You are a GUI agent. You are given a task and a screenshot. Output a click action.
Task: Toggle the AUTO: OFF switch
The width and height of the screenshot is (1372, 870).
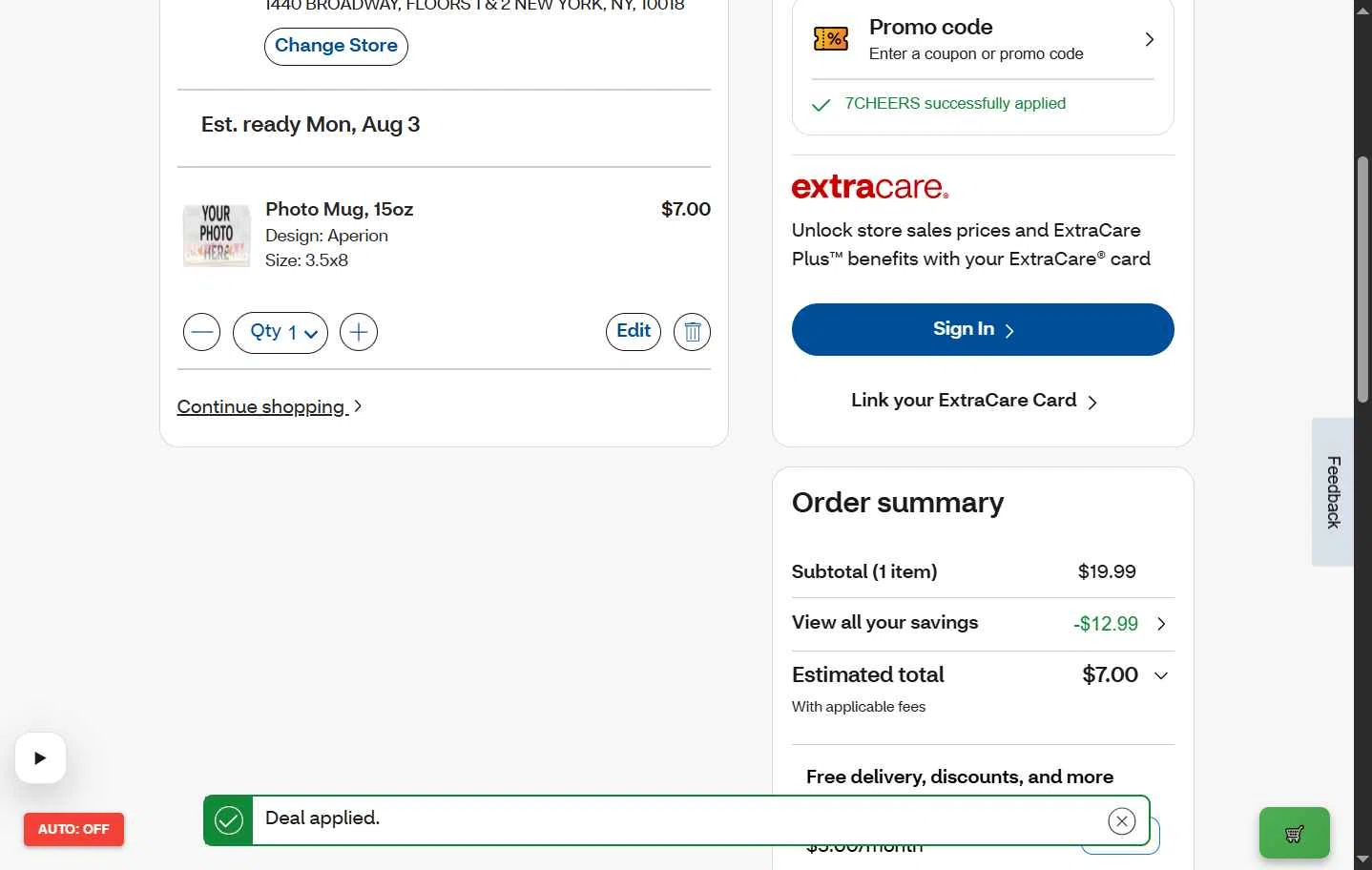(x=73, y=829)
